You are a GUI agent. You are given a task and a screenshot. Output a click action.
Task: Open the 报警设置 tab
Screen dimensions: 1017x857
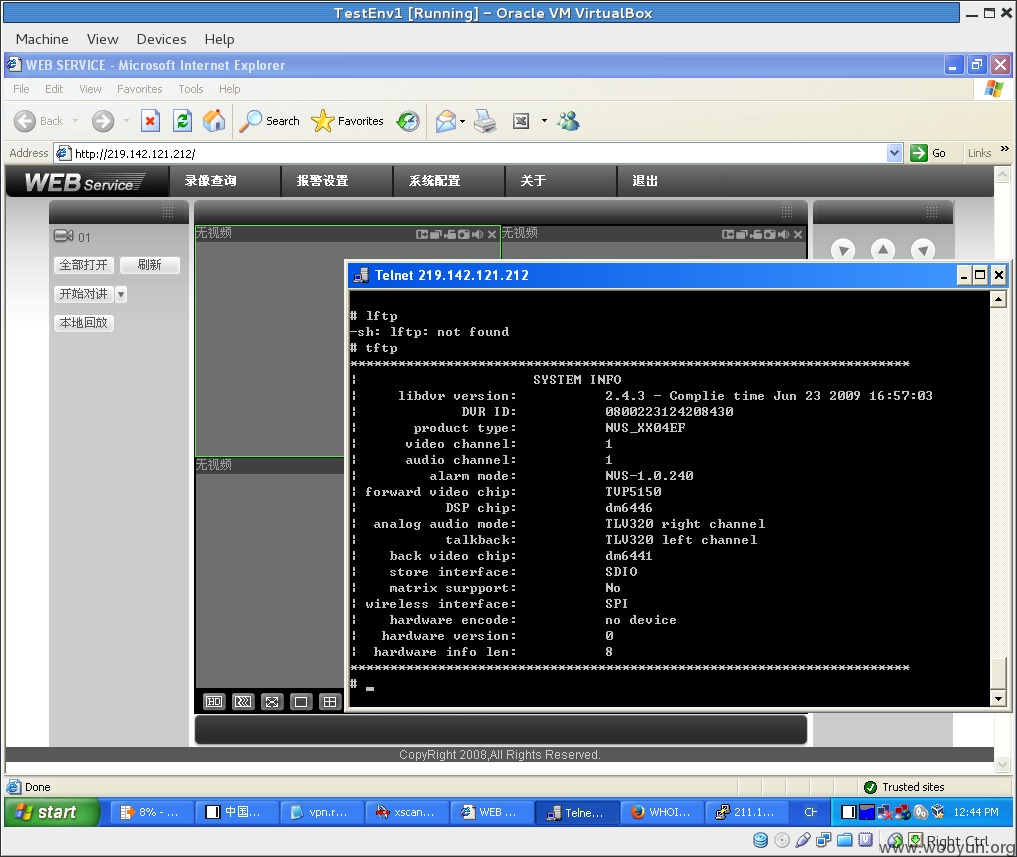pos(322,181)
